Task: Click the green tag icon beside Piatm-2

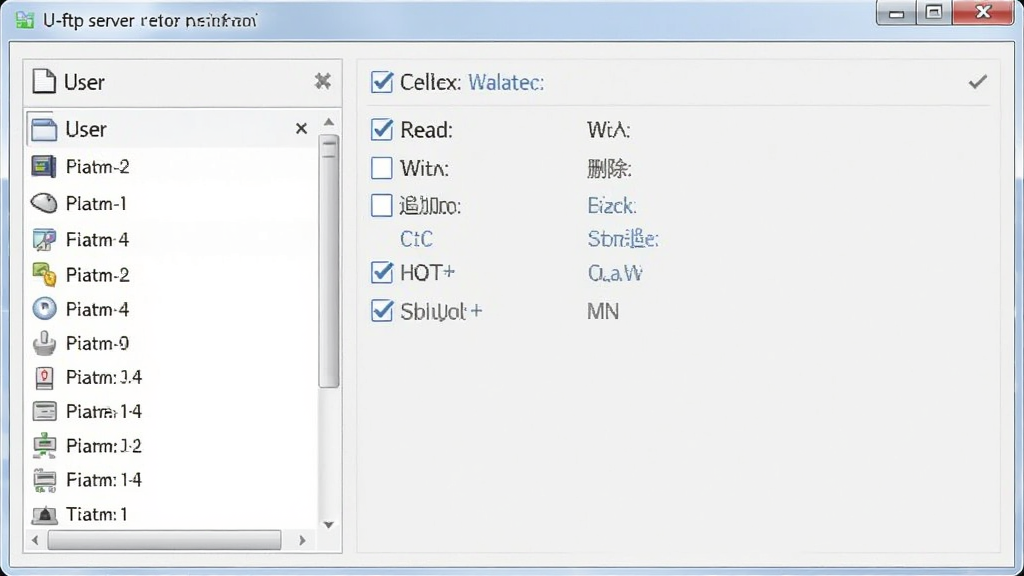Action: tap(44, 274)
